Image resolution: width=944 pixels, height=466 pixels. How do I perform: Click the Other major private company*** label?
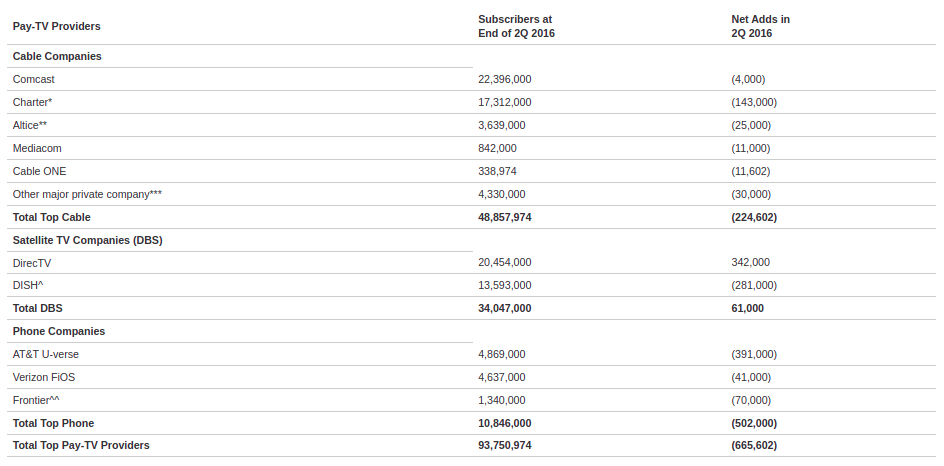(x=87, y=194)
